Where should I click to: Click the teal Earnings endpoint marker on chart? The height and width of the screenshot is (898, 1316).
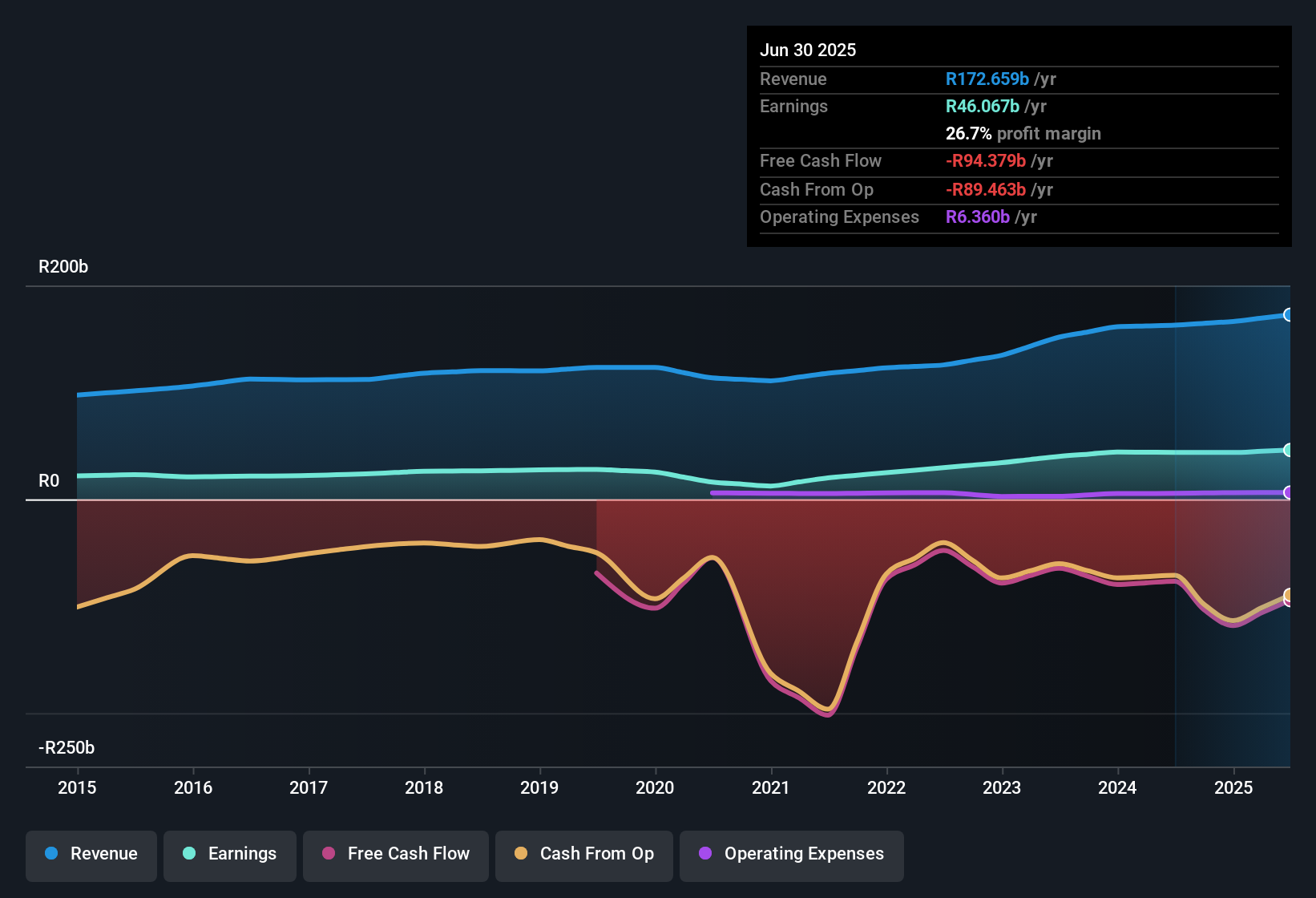pos(1288,451)
